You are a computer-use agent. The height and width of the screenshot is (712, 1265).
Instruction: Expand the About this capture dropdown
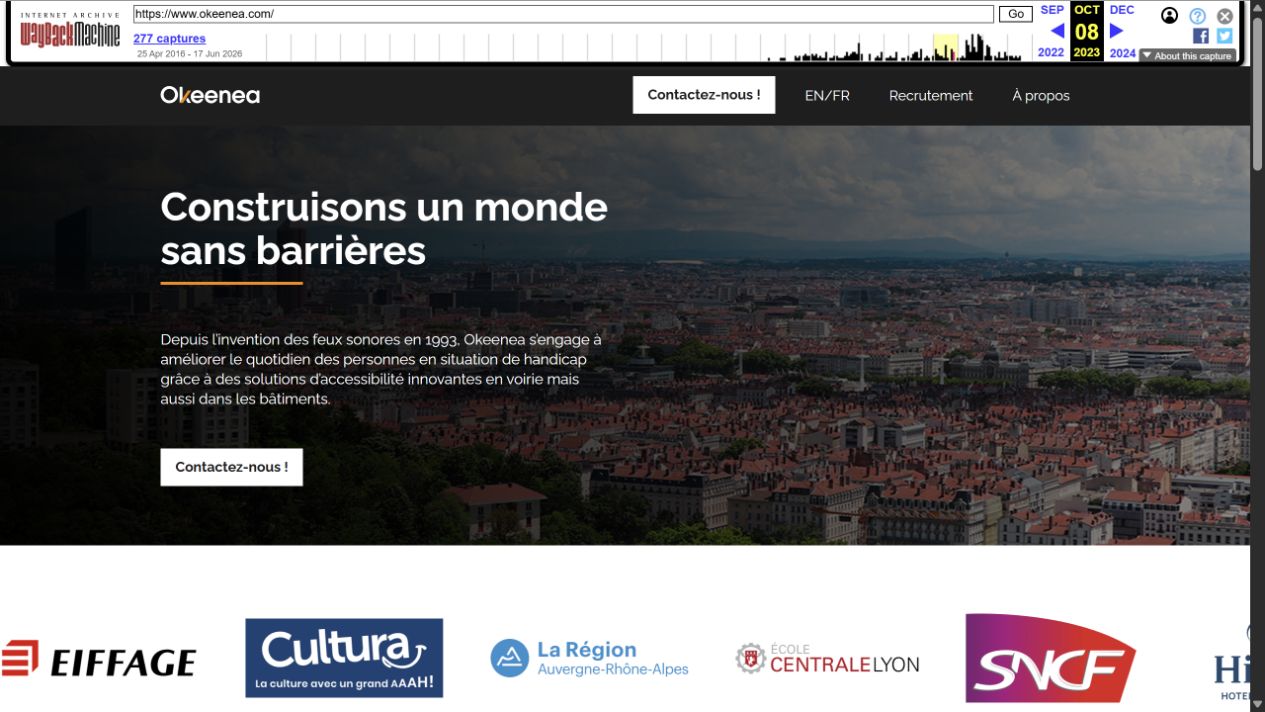[1187, 56]
